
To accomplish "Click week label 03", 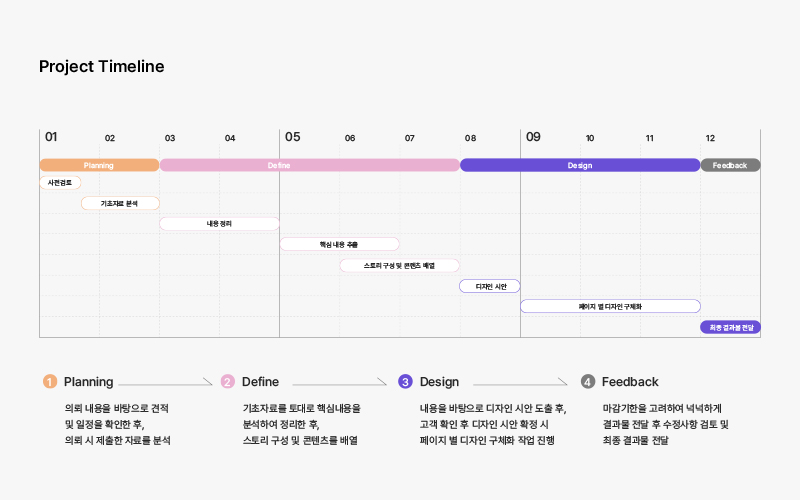I will (x=170, y=138).
